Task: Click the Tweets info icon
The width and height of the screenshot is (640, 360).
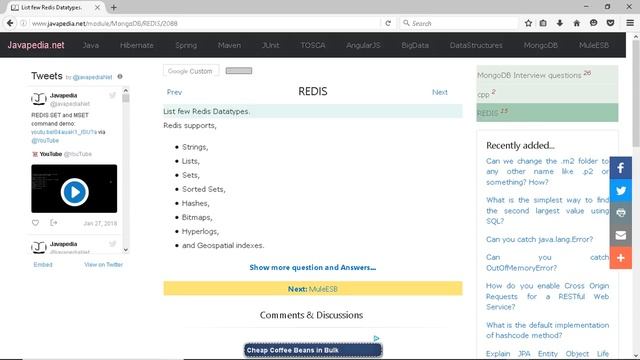Action: click(x=120, y=76)
